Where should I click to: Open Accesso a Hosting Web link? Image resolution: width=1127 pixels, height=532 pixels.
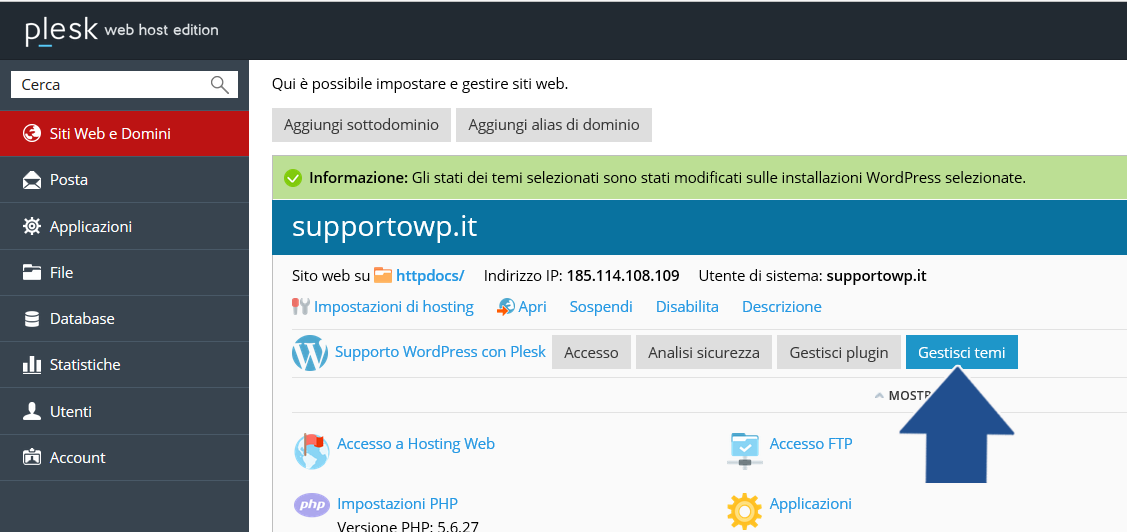[415, 444]
